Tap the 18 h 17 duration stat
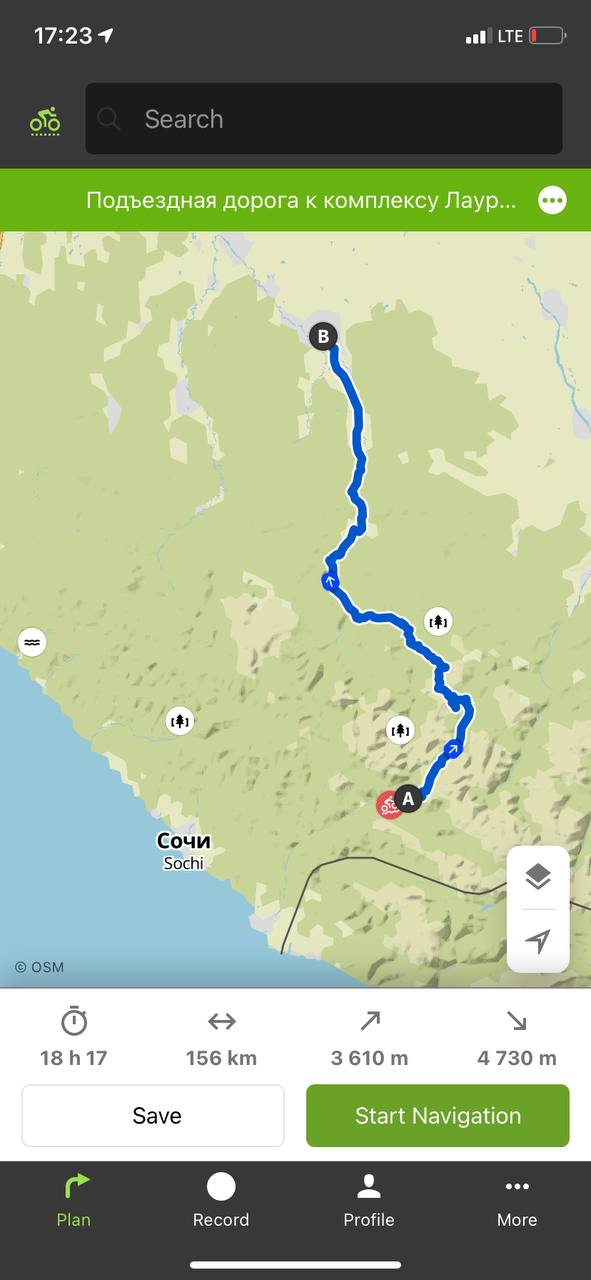The width and height of the screenshot is (591, 1280). [x=74, y=1038]
